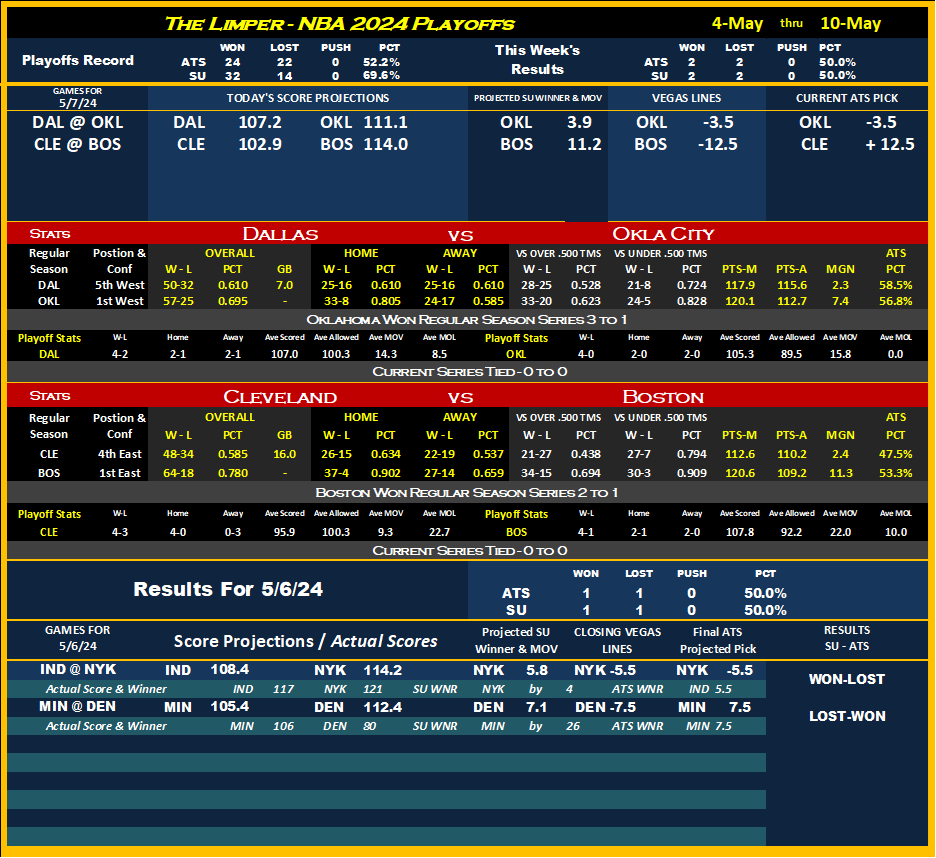The image size is (936, 858).
Task: Select the "IND @ NYK" game row label
Action: pos(78,670)
